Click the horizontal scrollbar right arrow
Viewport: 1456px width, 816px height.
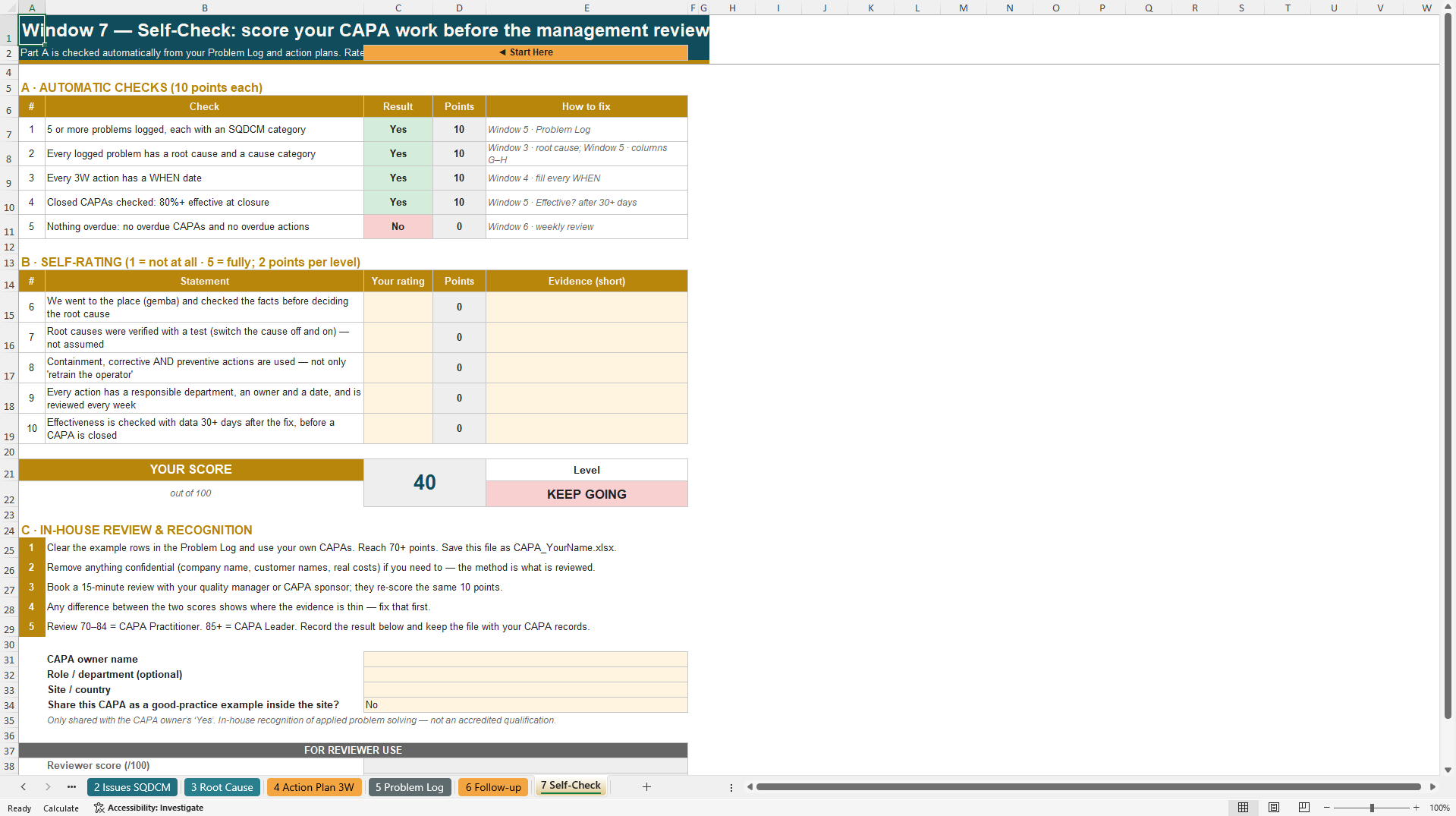click(x=1432, y=787)
